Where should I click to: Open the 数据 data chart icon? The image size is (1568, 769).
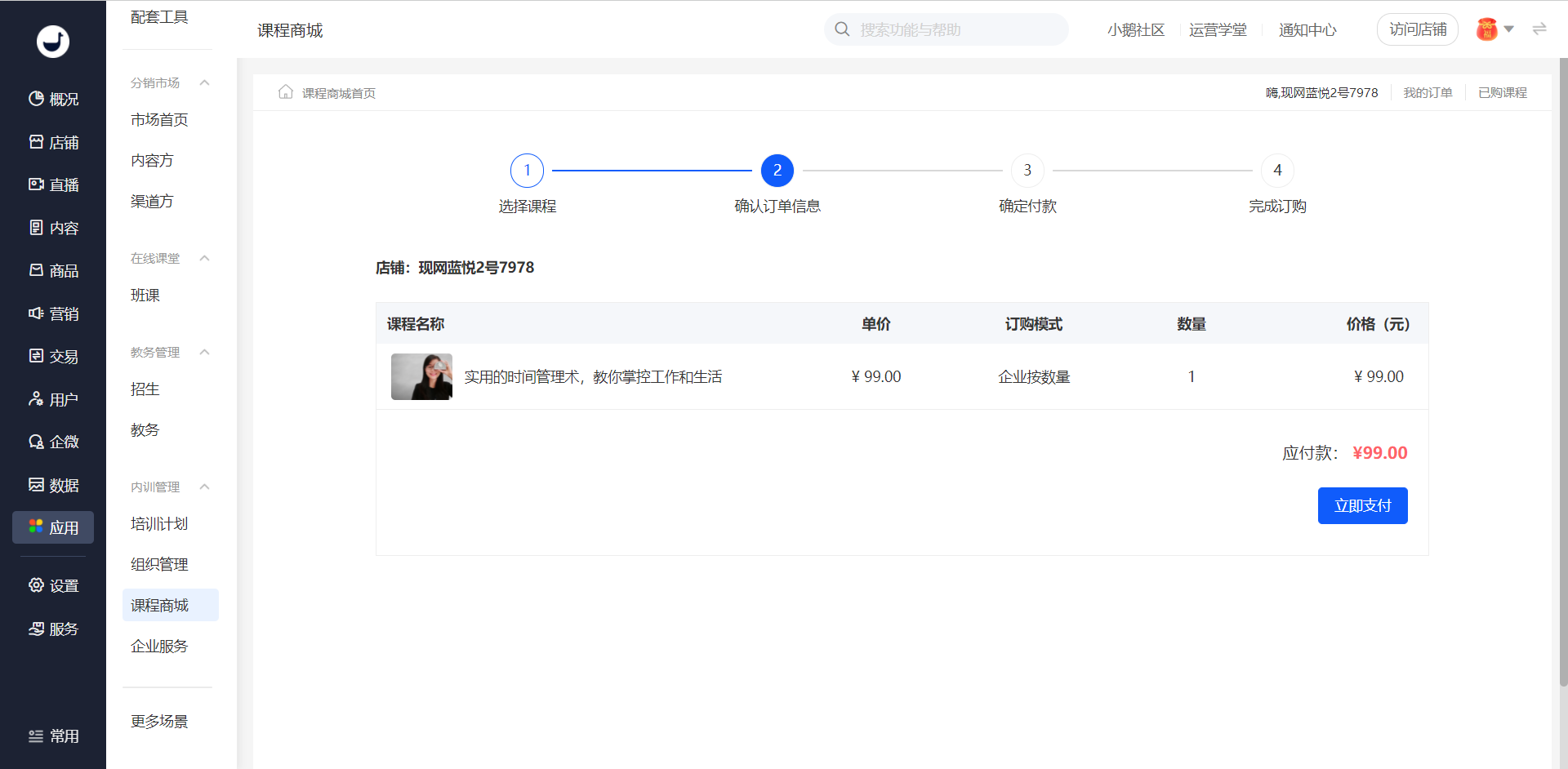[36, 485]
